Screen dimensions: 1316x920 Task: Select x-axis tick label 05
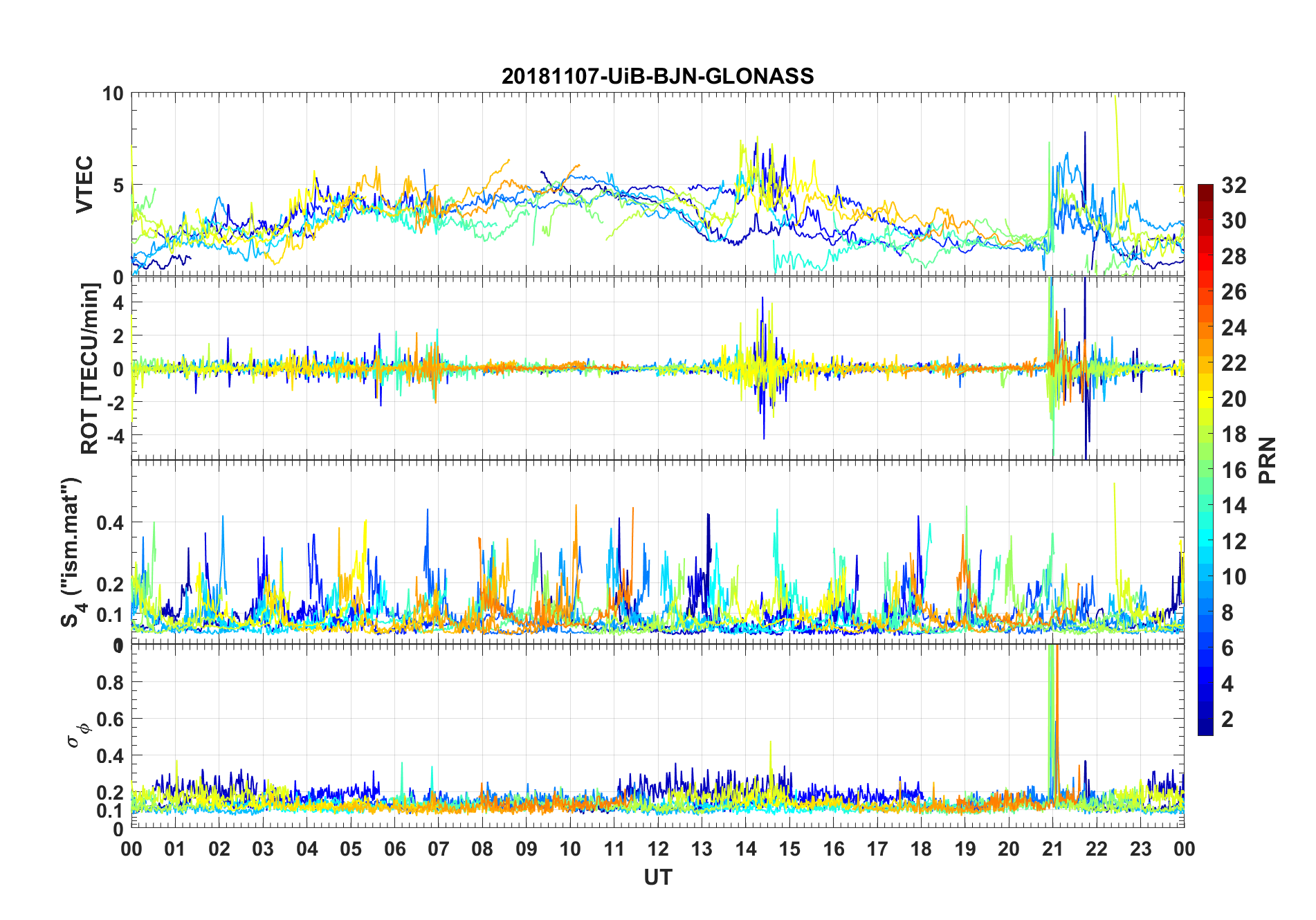click(351, 849)
